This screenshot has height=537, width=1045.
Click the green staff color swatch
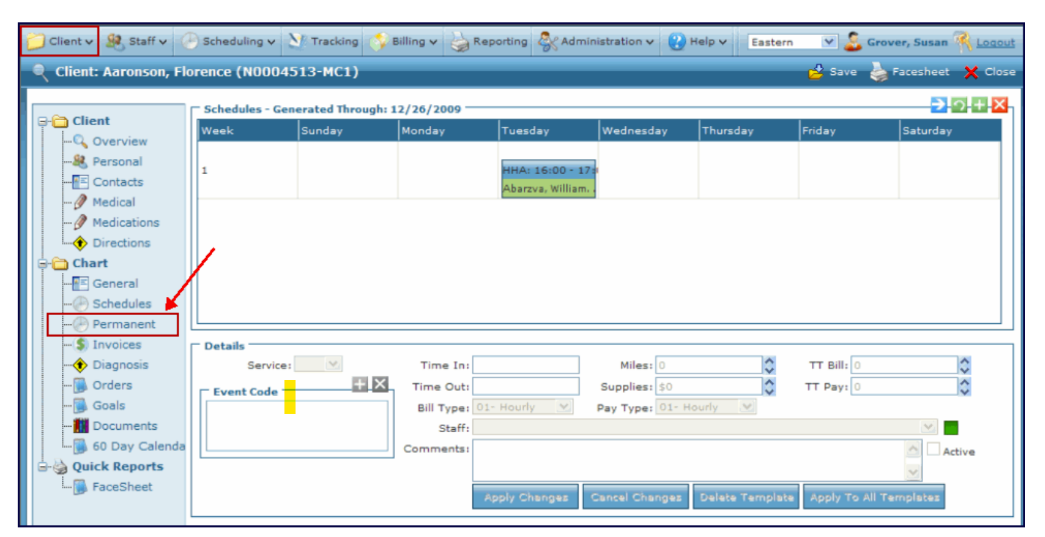[x=951, y=428]
